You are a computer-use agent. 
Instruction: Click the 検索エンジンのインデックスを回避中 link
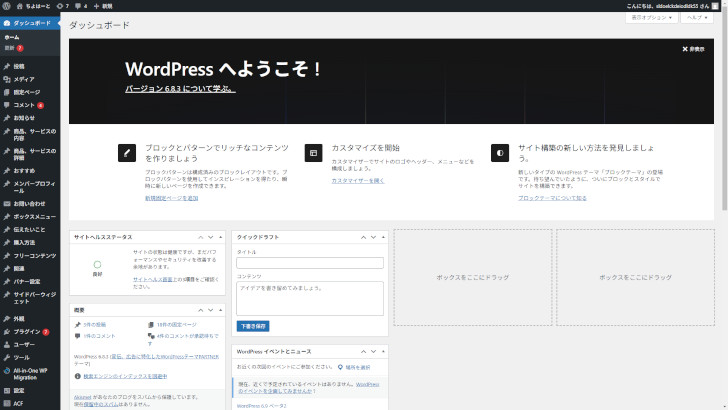pos(125,377)
